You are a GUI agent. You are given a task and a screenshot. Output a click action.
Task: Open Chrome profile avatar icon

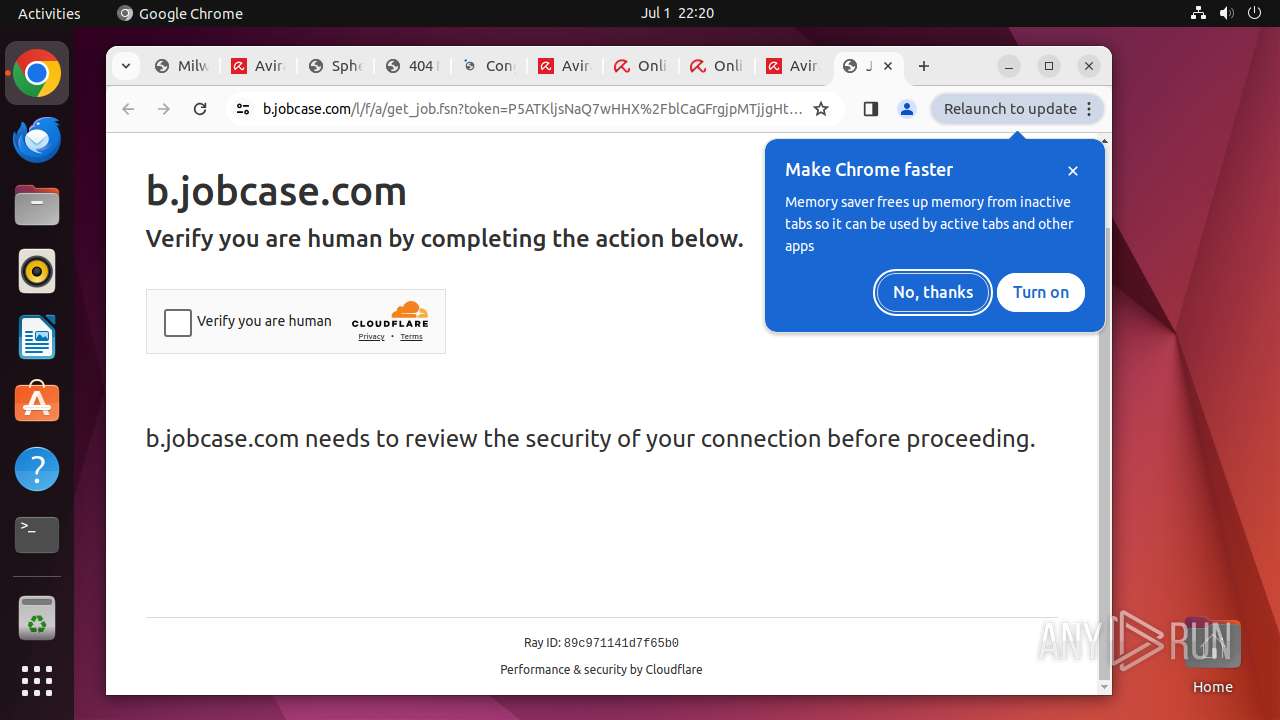click(907, 109)
